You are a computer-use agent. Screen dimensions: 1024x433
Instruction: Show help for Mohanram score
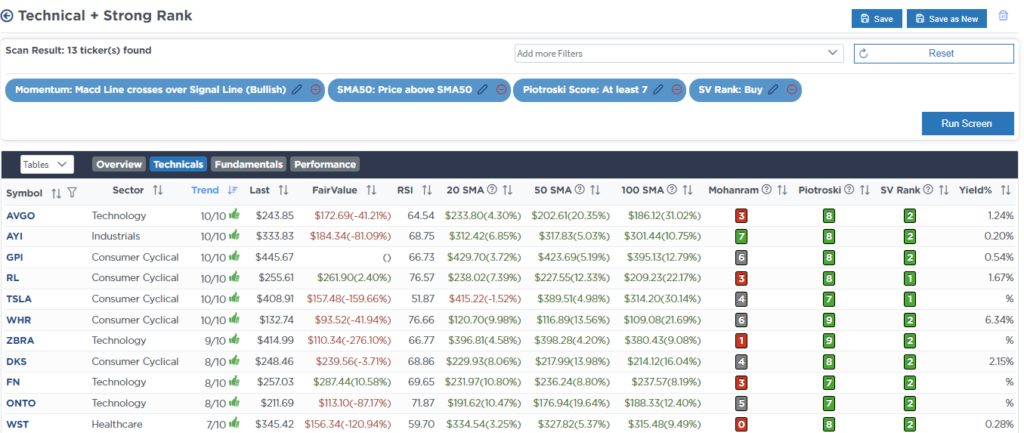click(x=766, y=190)
